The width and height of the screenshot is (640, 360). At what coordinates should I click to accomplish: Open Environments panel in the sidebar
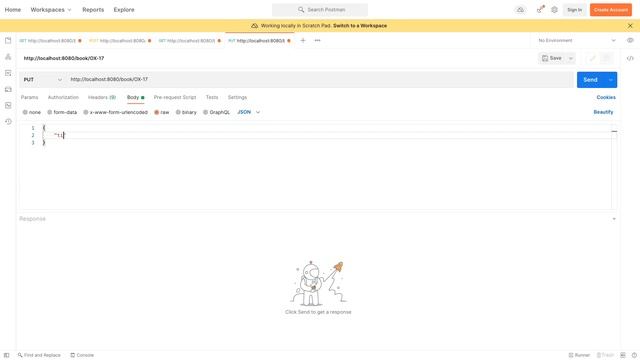pos(8,73)
